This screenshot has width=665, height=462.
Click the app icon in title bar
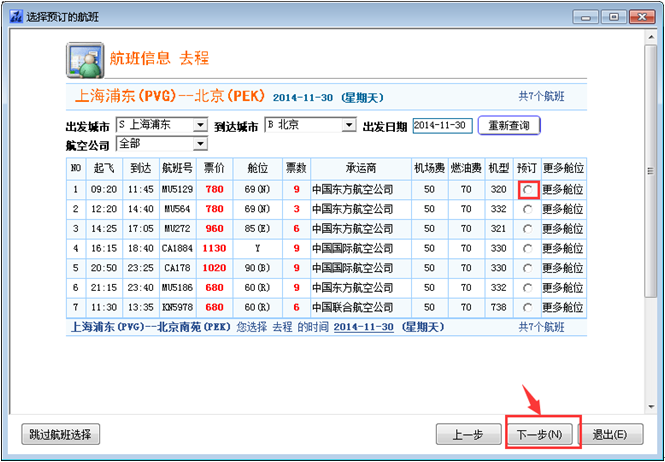tap(16, 17)
